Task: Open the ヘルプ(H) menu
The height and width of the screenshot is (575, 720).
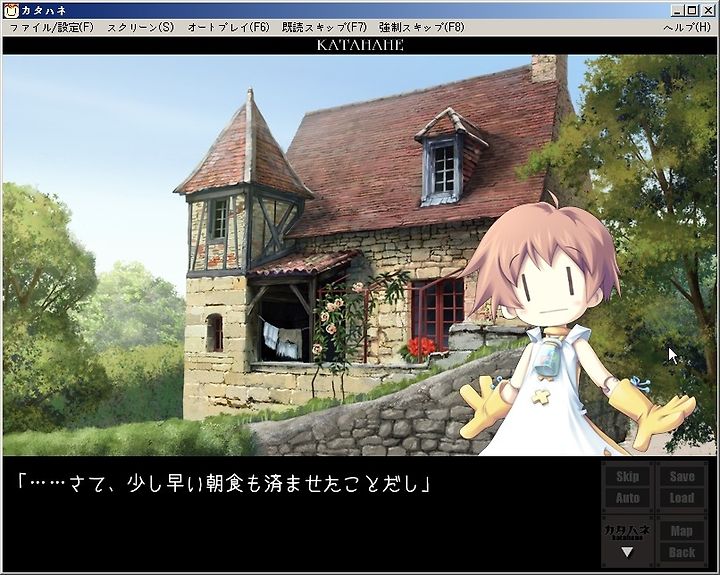Action: point(687,28)
